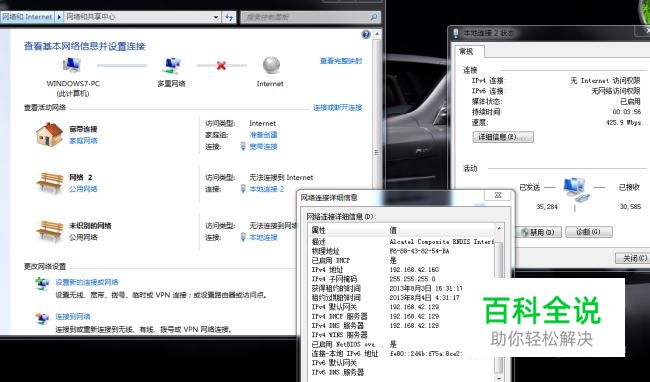Click the 详细信息 button

click(x=503, y=137)
